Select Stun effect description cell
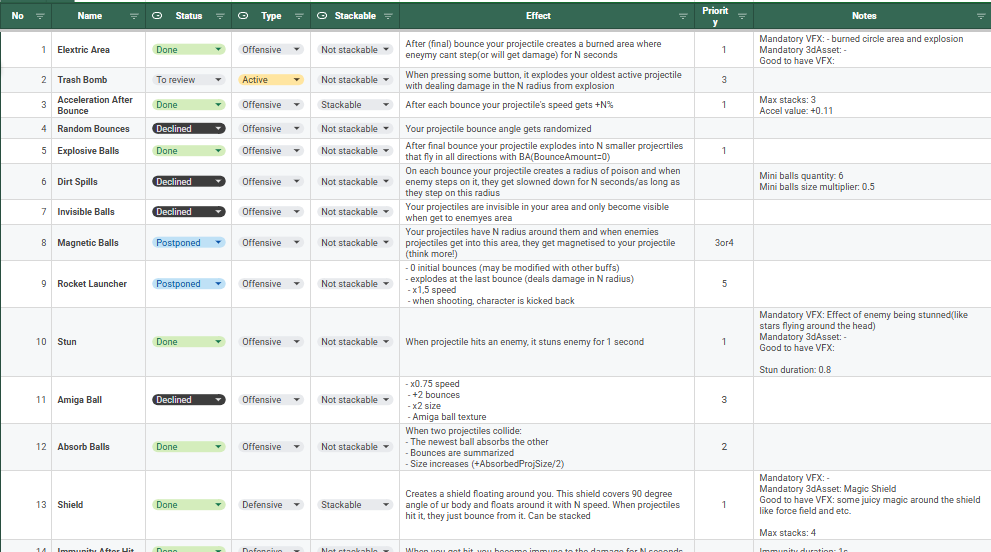The width and height of the screenshot is (991, 552). tap(547, 341)
